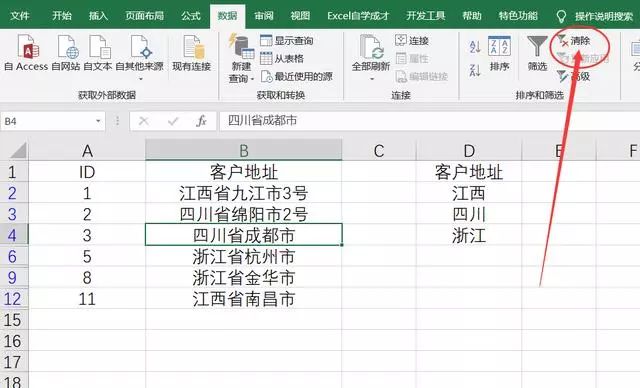Image resolution: width=640 pixels, height=388 pixels.
Task: Click the formula bar confirm checkmark
Action: pos(173,121)
